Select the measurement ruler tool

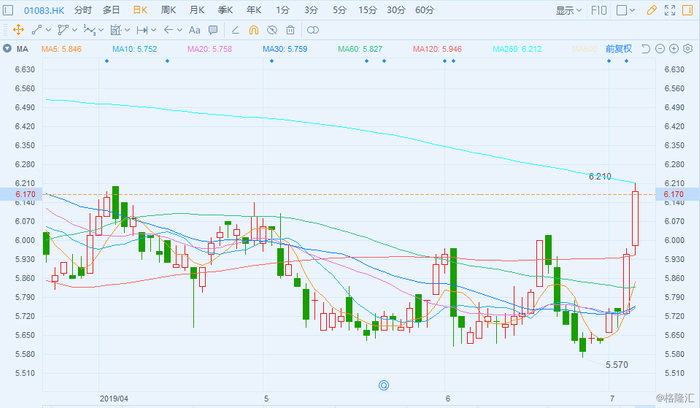tap(116, 30)
